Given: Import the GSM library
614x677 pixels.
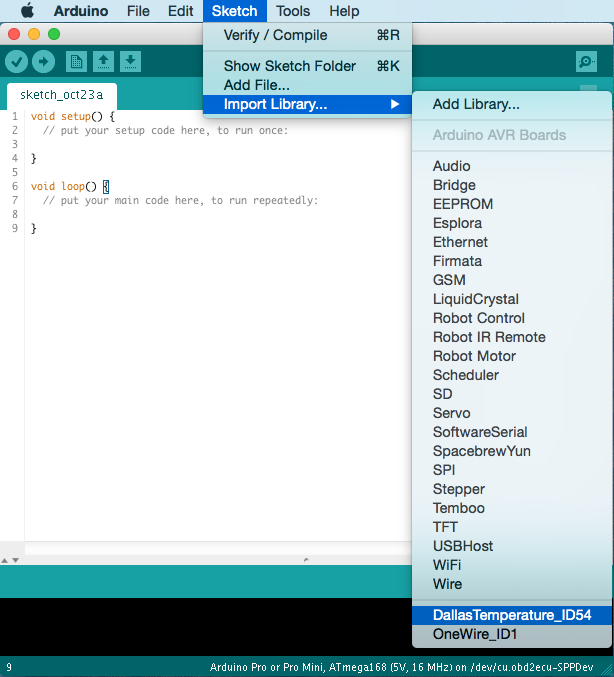Looking at the screenshot, I should click(x=512, y=280).
